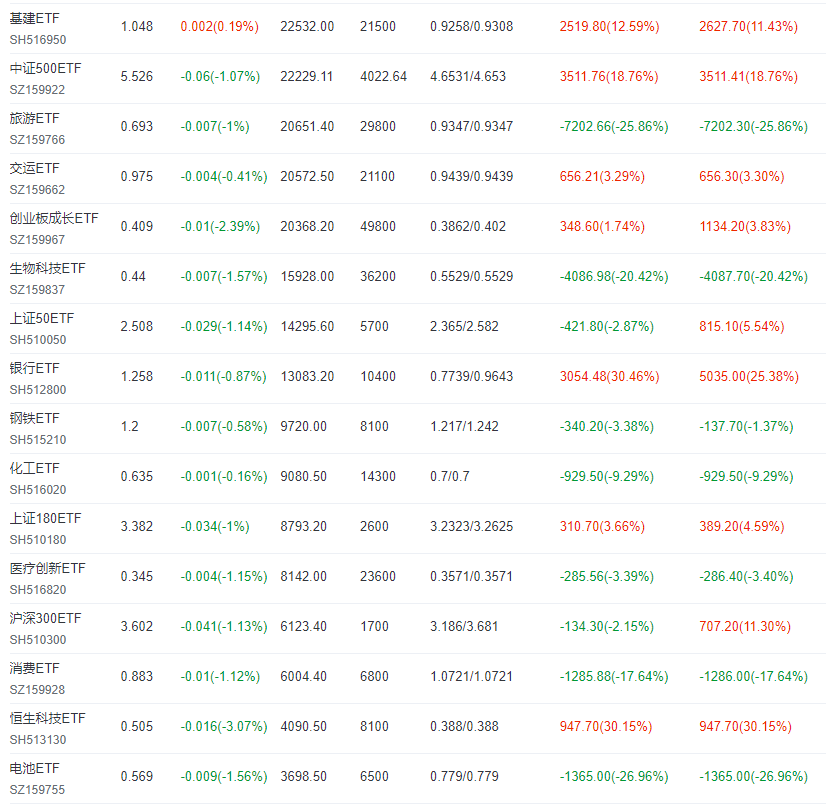
Task: Click stock code SZ159928
Action: tap(37, 690)
